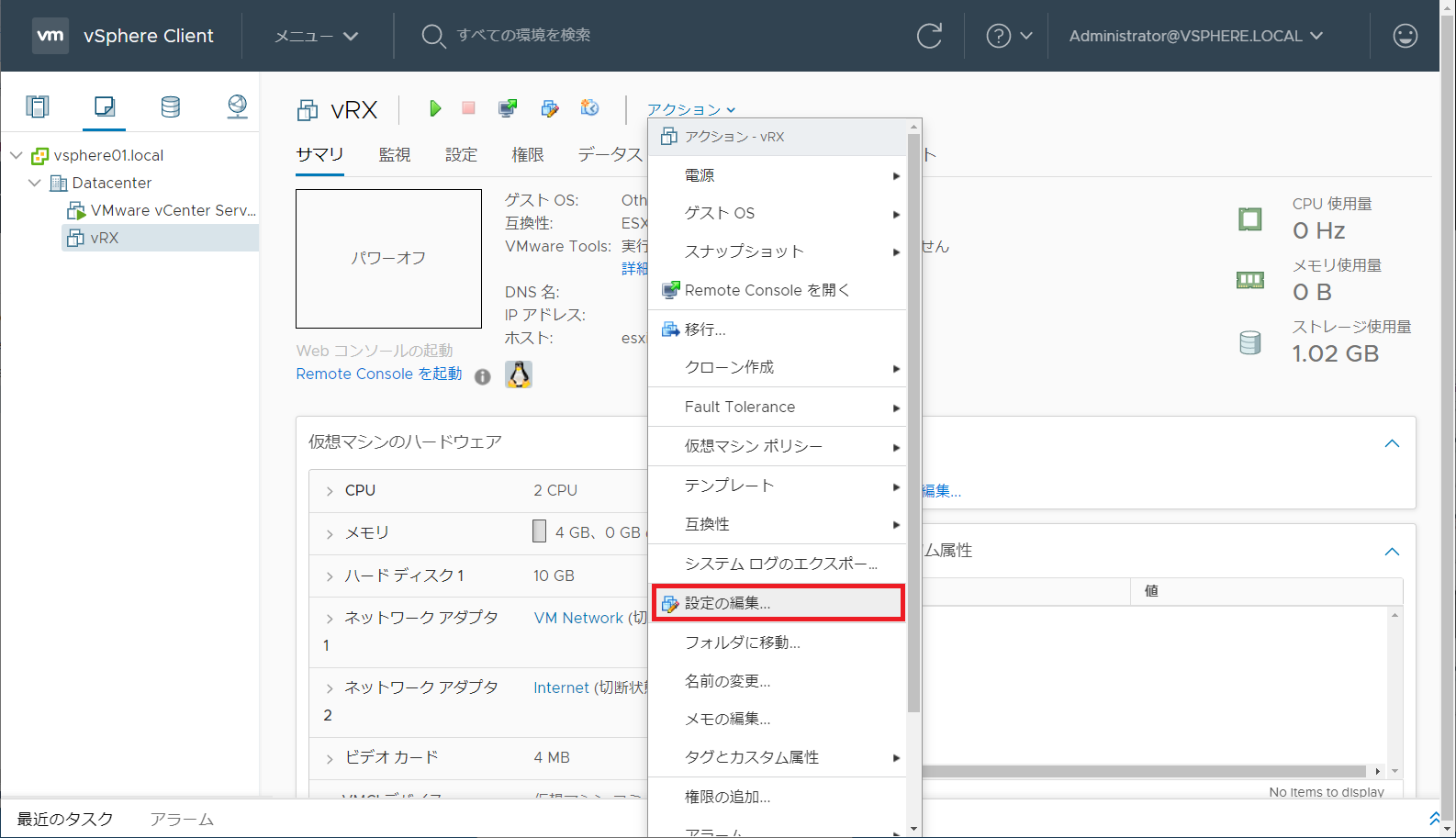Expand the bottom tasks panel arrows

point(1434,818)
